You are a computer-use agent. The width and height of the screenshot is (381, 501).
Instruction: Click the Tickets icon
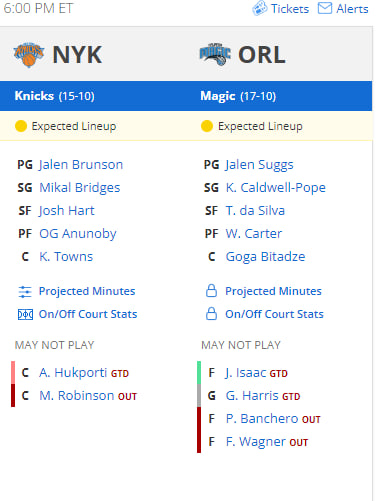click(260, 9)
